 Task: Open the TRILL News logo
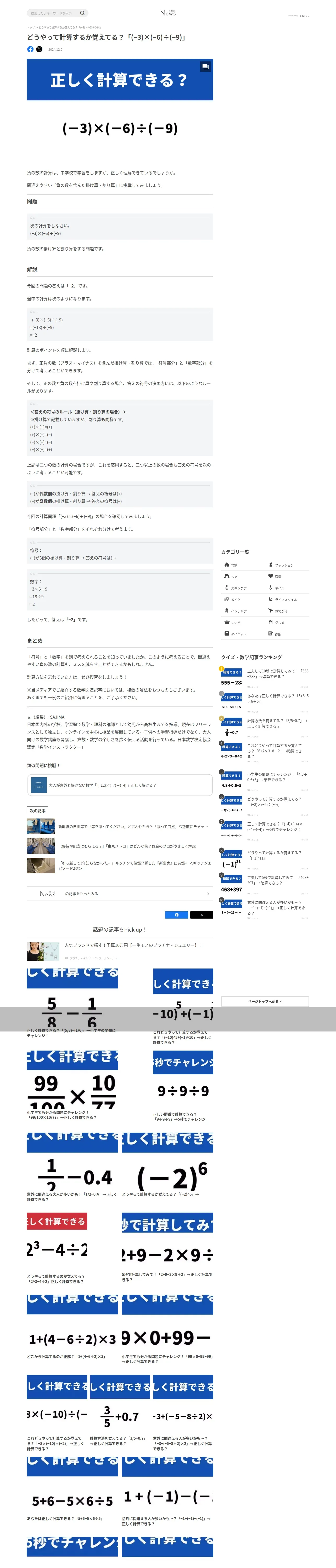(x=168, y=13)
